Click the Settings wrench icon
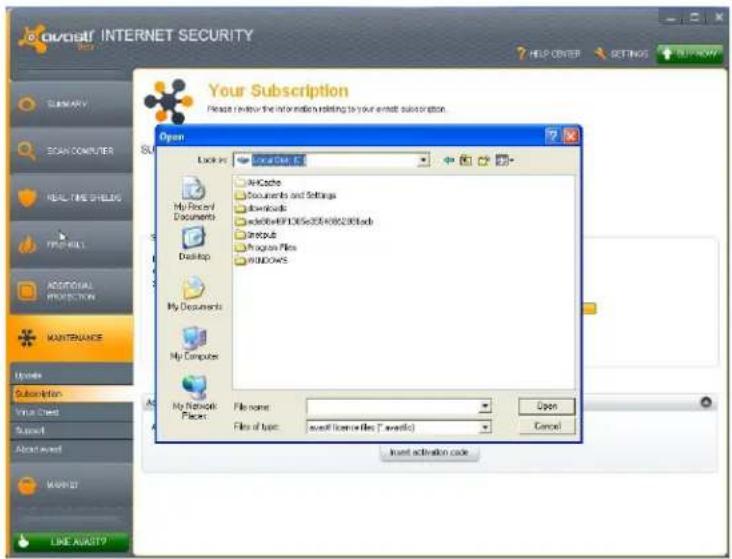The height and width of the screenshot is (559, 732). [x=600, y=54]
